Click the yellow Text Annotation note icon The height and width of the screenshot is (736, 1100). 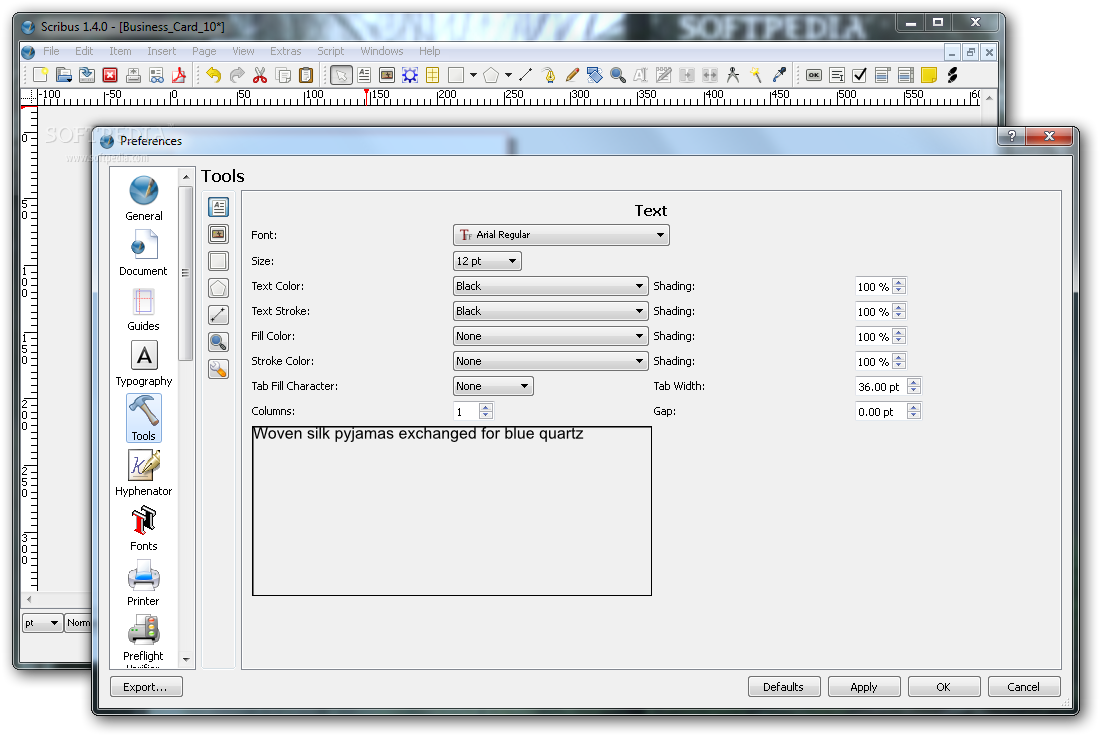[929, 75]
